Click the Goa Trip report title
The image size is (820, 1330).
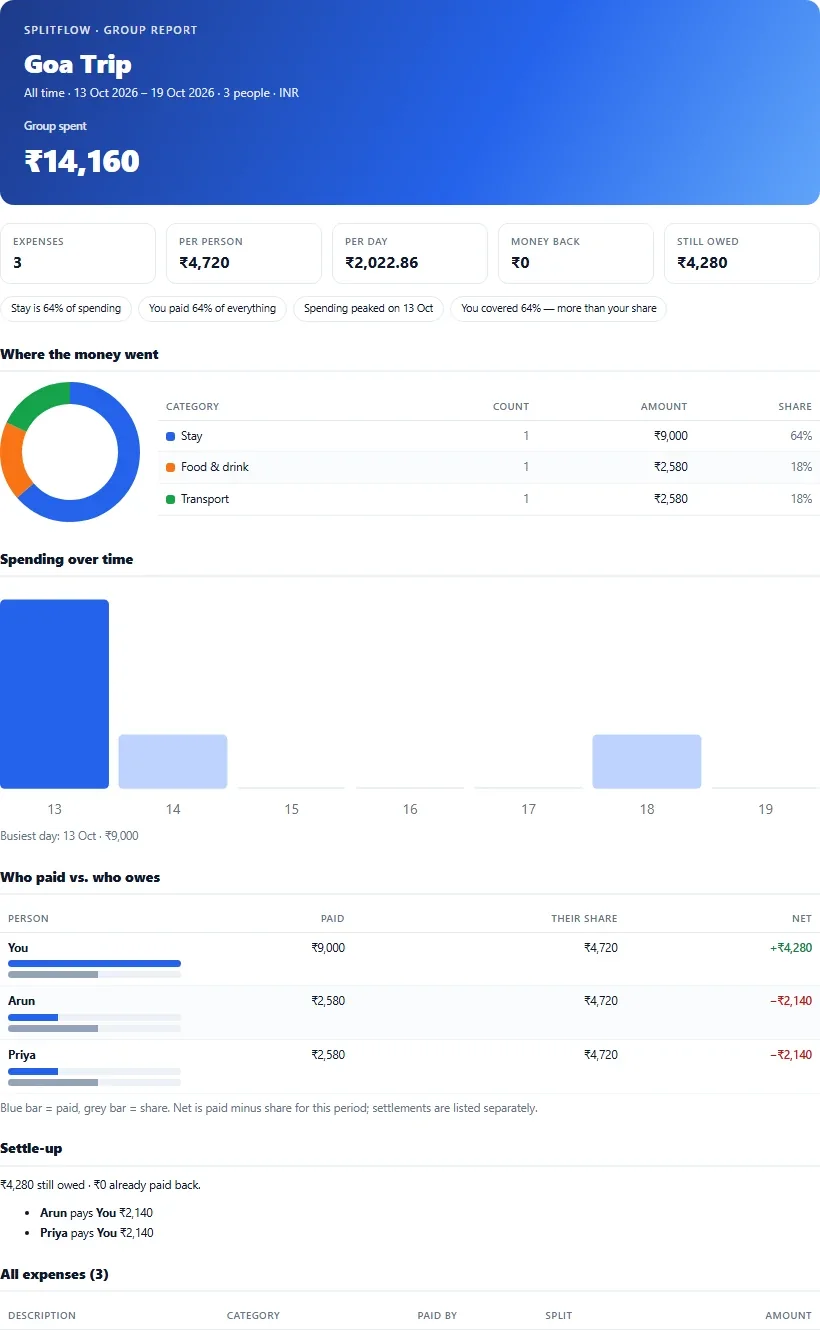(78, 65)
